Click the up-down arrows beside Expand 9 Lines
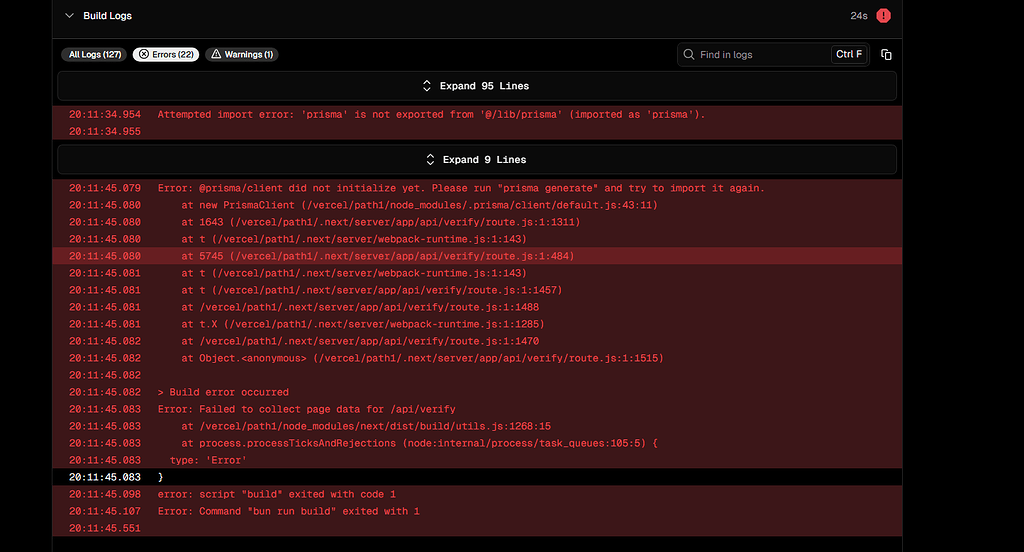 tap(431, 160)
